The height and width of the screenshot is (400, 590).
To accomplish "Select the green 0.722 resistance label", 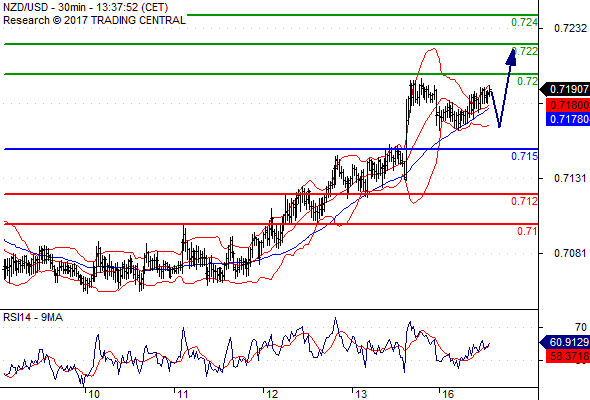I will coord(525,51).
